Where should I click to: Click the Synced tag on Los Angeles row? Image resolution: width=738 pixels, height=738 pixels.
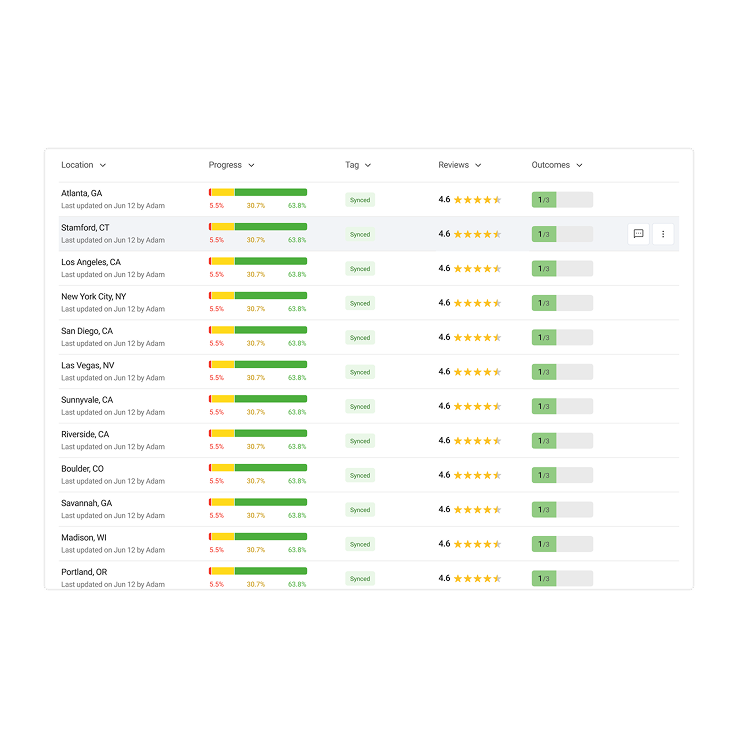[360, 269]
